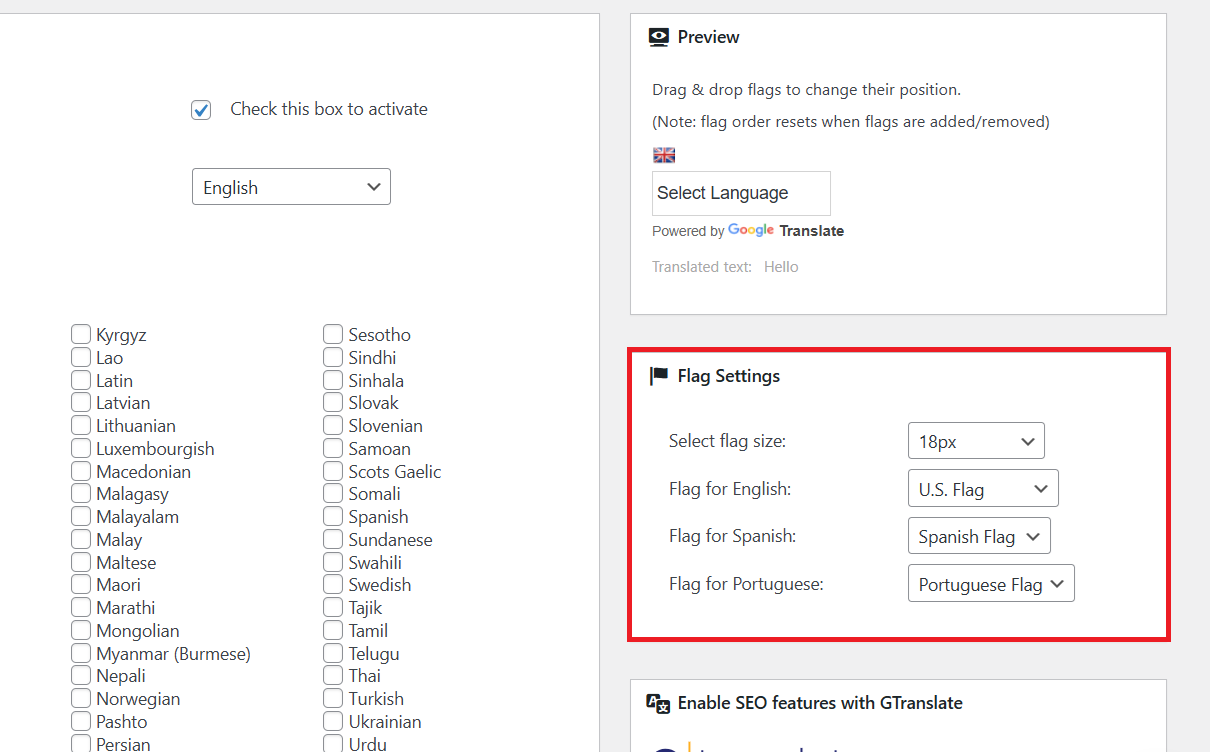
Task: Toggle the Ukrainian checkbox
Action: [x=333, y=722]
